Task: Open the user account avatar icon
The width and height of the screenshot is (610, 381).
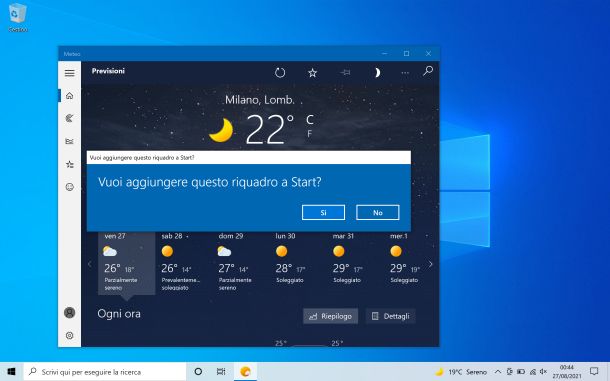Action: tap(70, 313)
